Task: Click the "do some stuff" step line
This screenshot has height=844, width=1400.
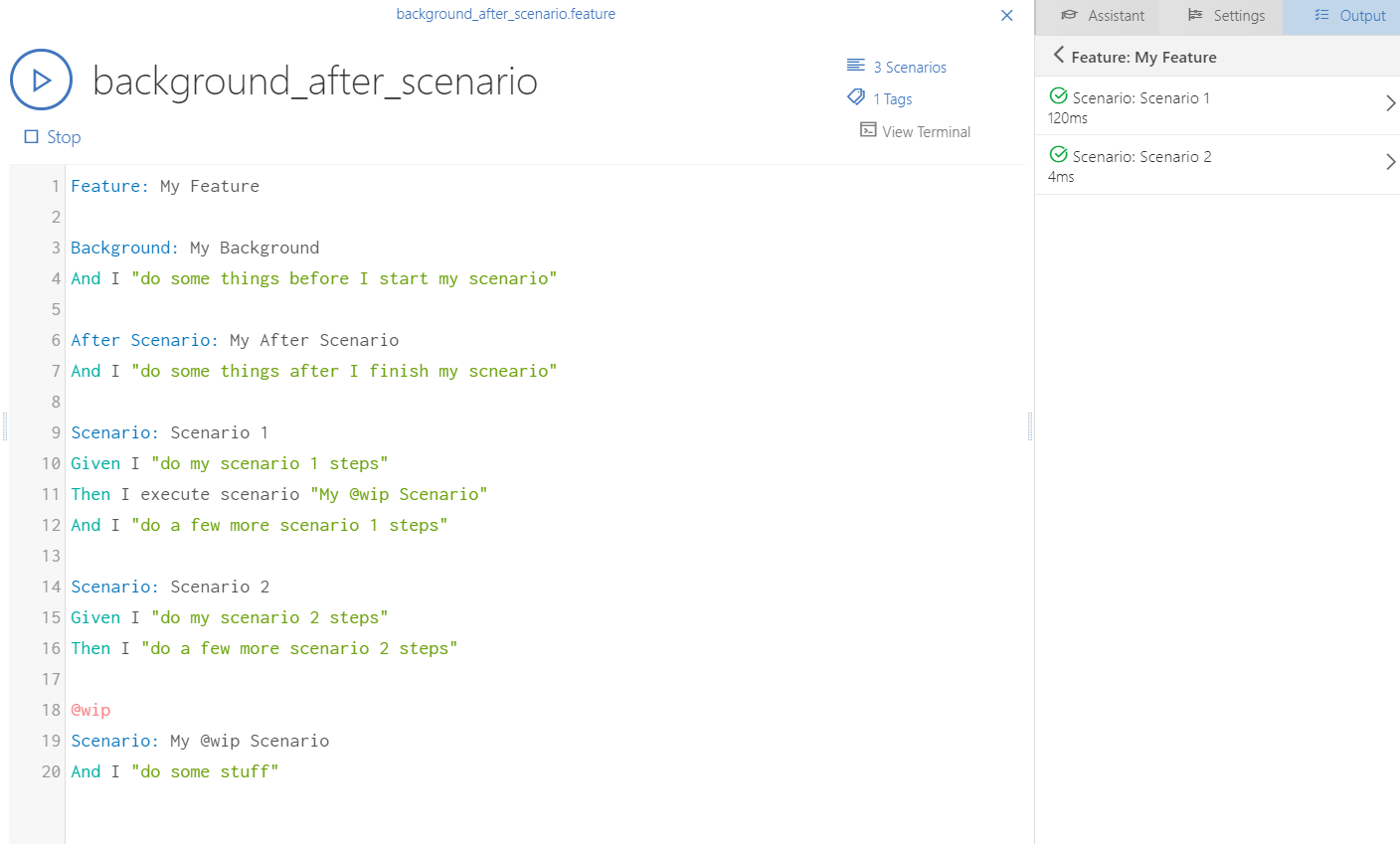Action: (175, 771)
